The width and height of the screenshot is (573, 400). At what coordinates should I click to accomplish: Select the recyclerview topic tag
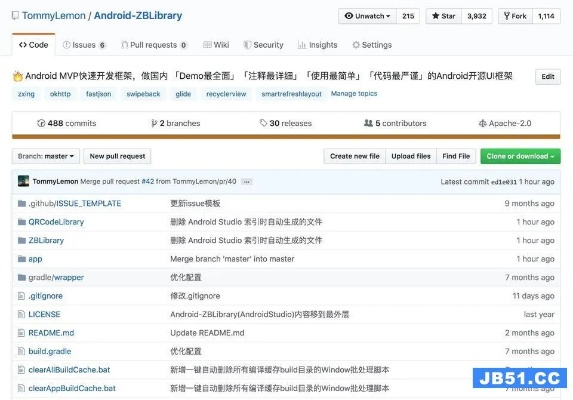pos(226,94)
